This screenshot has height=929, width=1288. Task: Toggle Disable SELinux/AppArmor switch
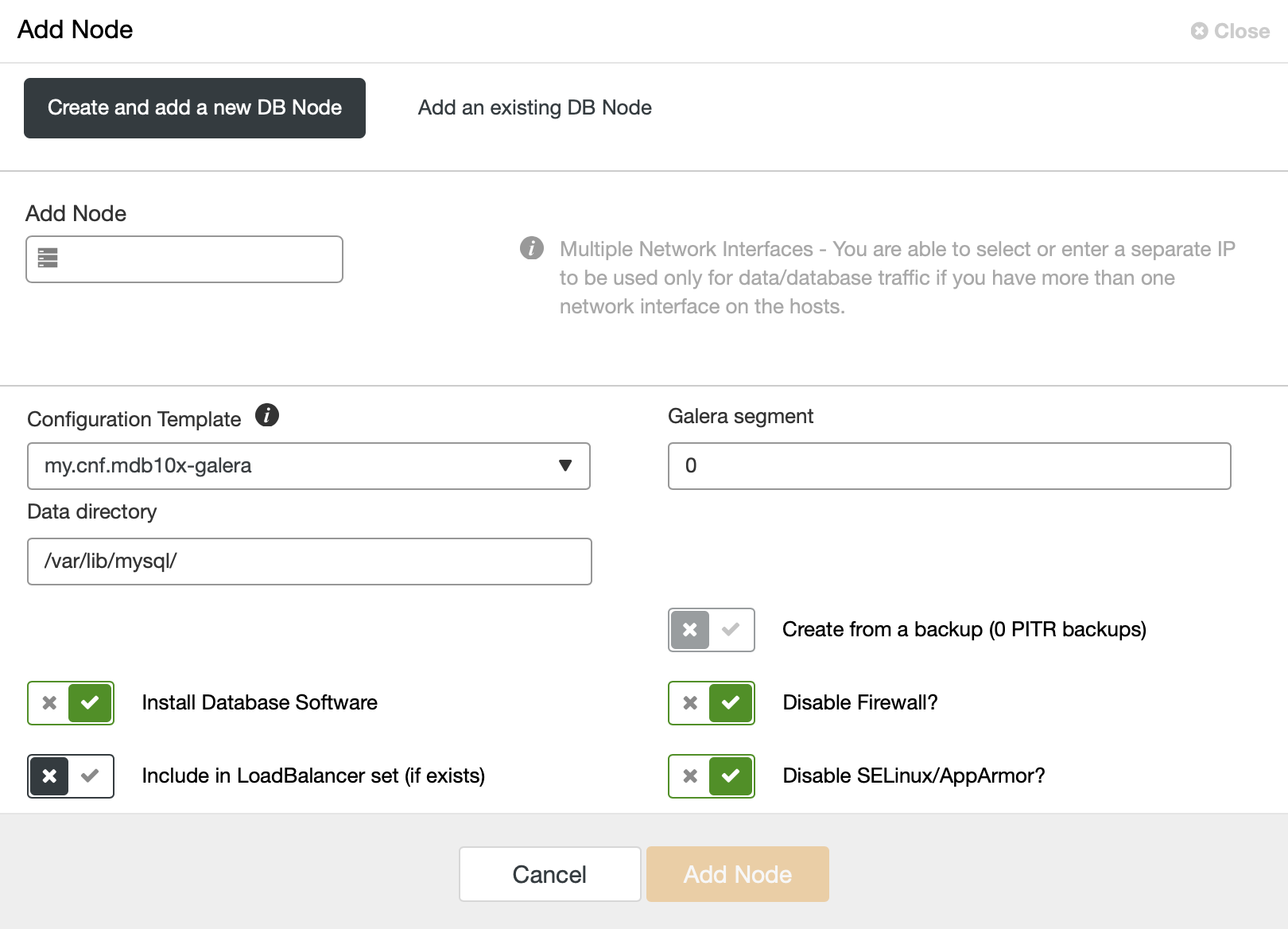coord(711,776)
